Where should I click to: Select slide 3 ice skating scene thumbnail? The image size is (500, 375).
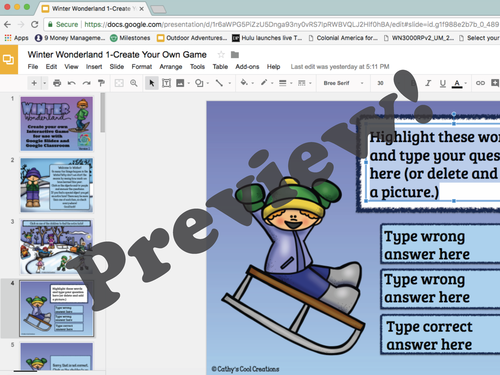(x=57, y=247)
